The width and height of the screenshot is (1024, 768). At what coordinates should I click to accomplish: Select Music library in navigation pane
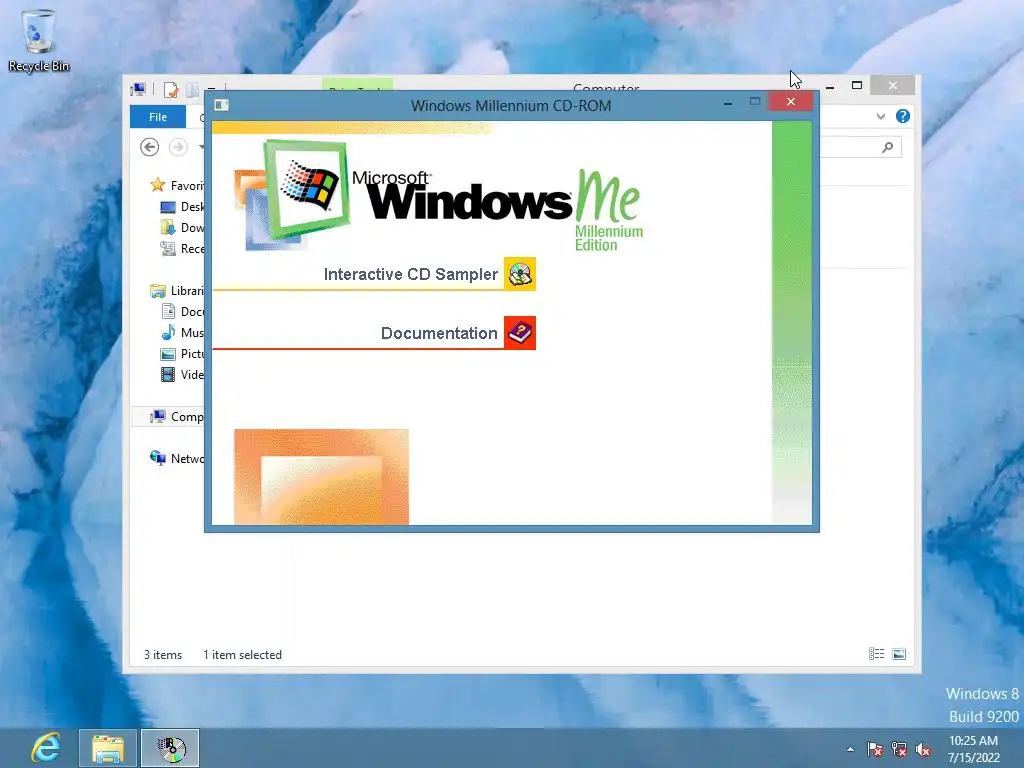[182, 332]
